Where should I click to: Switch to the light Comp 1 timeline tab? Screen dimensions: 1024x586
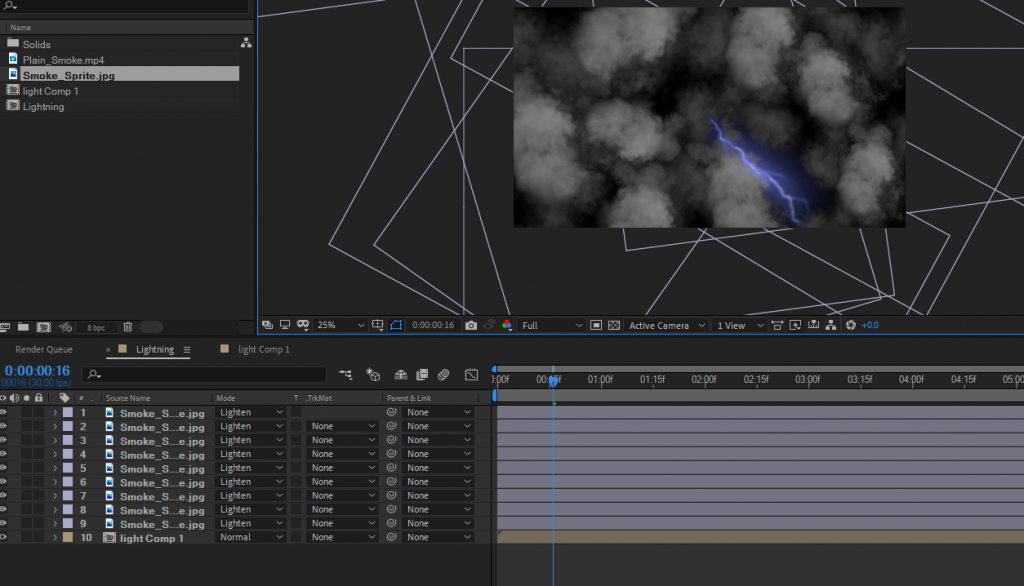pos(264,350)
